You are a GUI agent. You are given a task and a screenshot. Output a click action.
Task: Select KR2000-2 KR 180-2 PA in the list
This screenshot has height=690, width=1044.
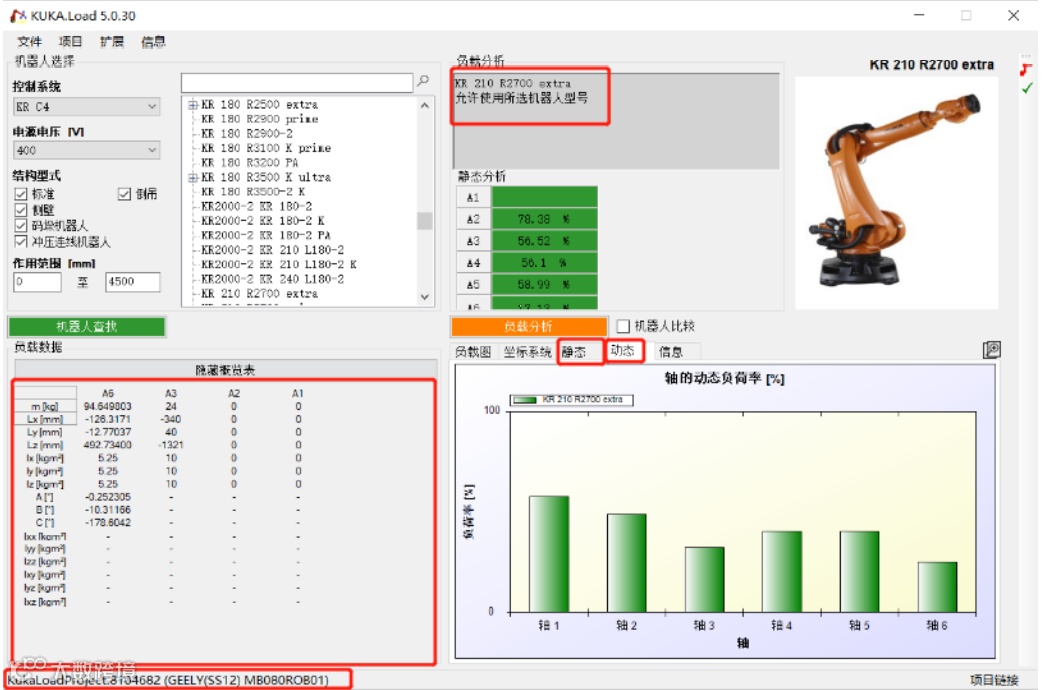[266, 235]
